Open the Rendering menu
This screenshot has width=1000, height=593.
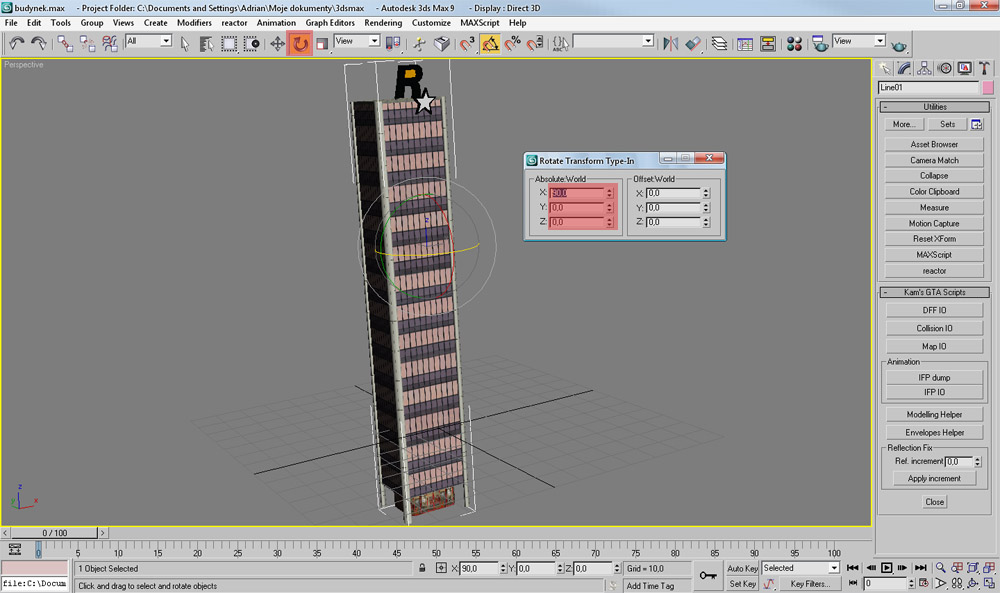click(x=383, y=22)
